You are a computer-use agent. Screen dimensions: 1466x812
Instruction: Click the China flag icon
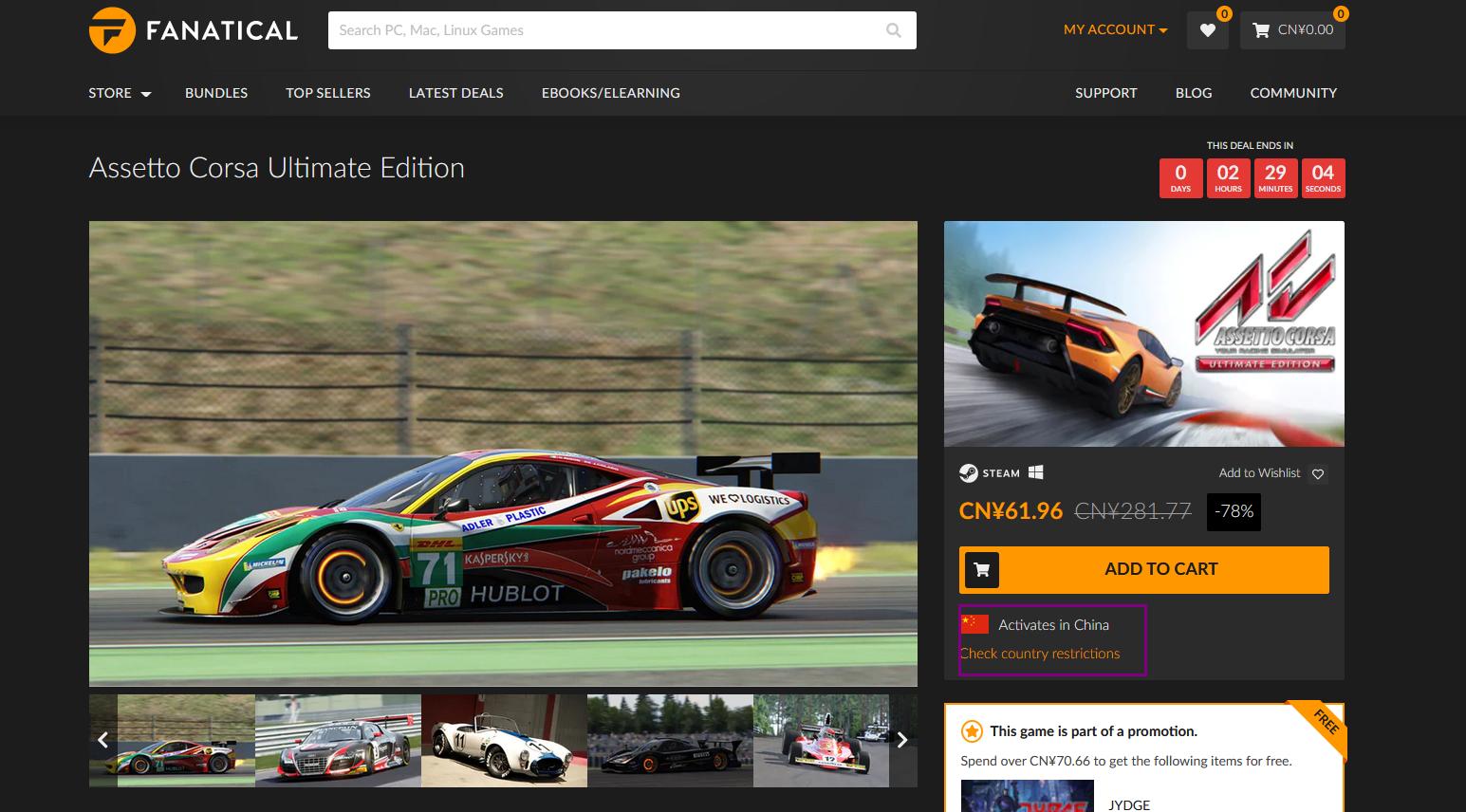(974, 624)
